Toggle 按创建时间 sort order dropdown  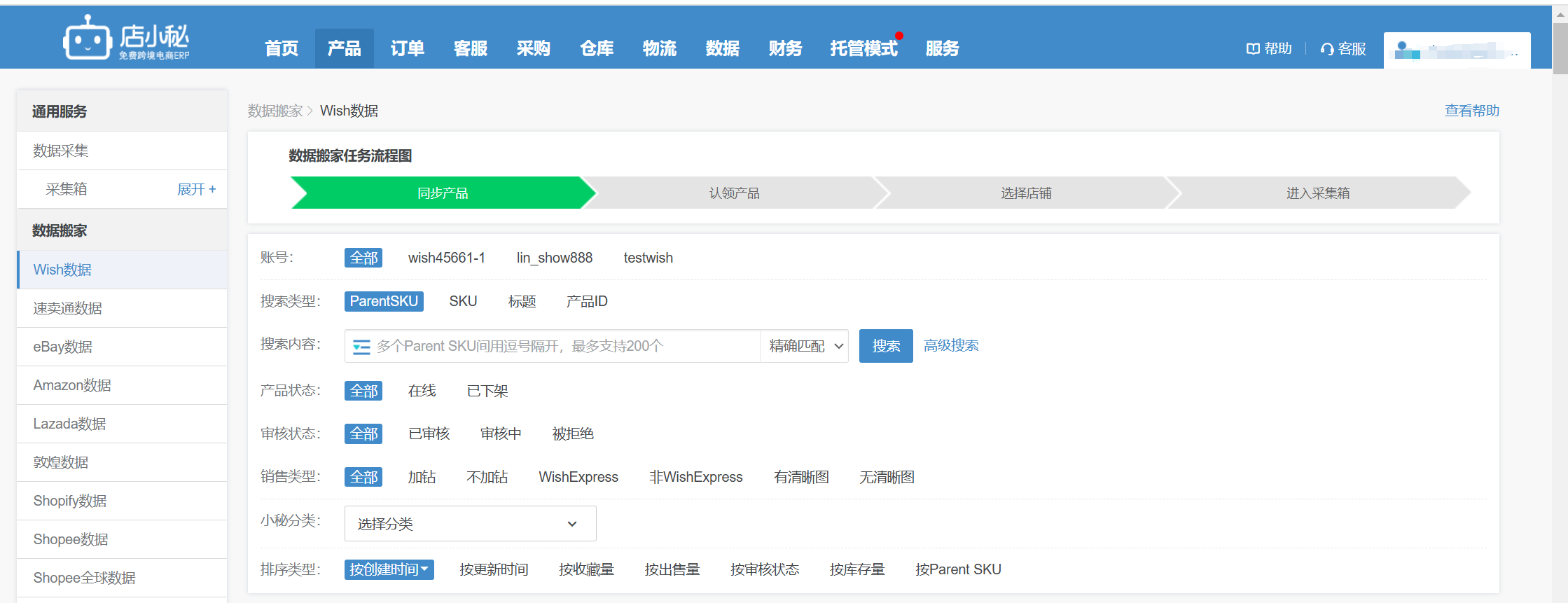(x=389, y=569)
